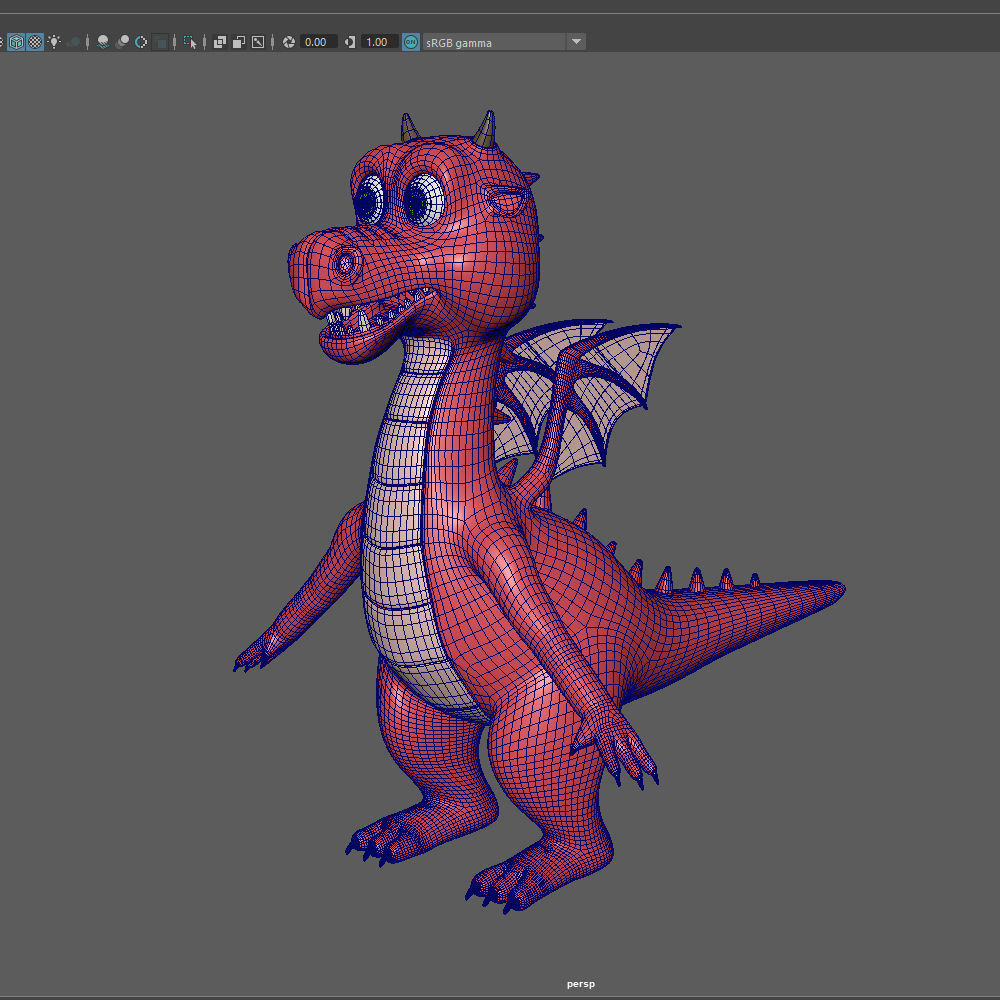Edit the exposure value 0.00 field
The image size is (1000, 1000).
click(318, 42)
